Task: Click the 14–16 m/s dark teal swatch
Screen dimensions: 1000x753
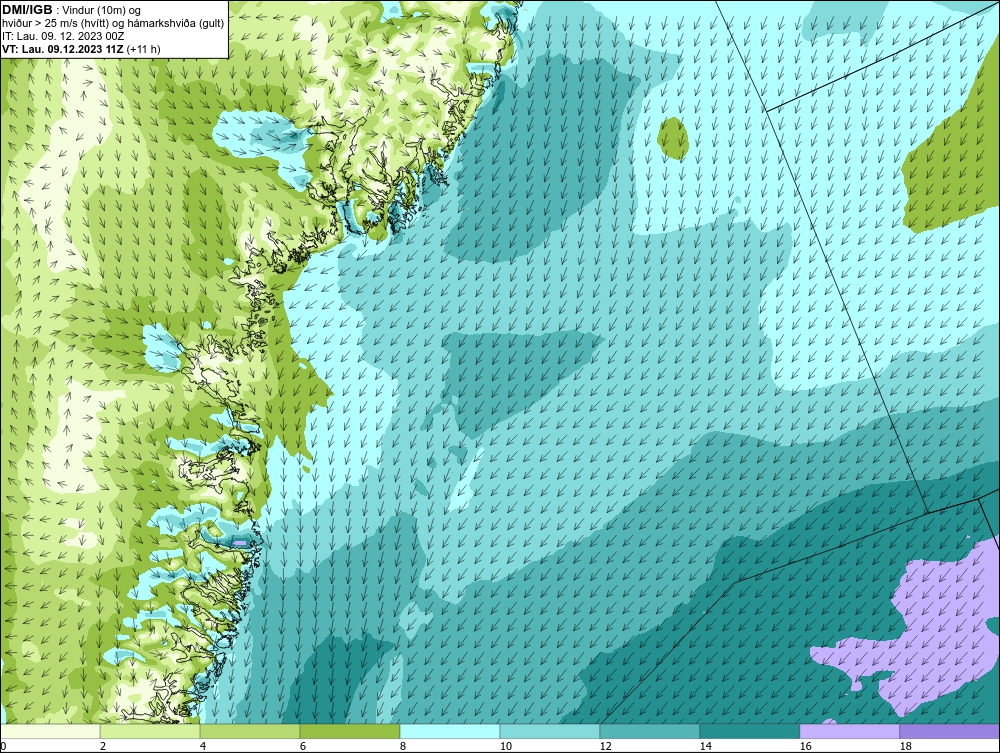Action: click(749, 731)
